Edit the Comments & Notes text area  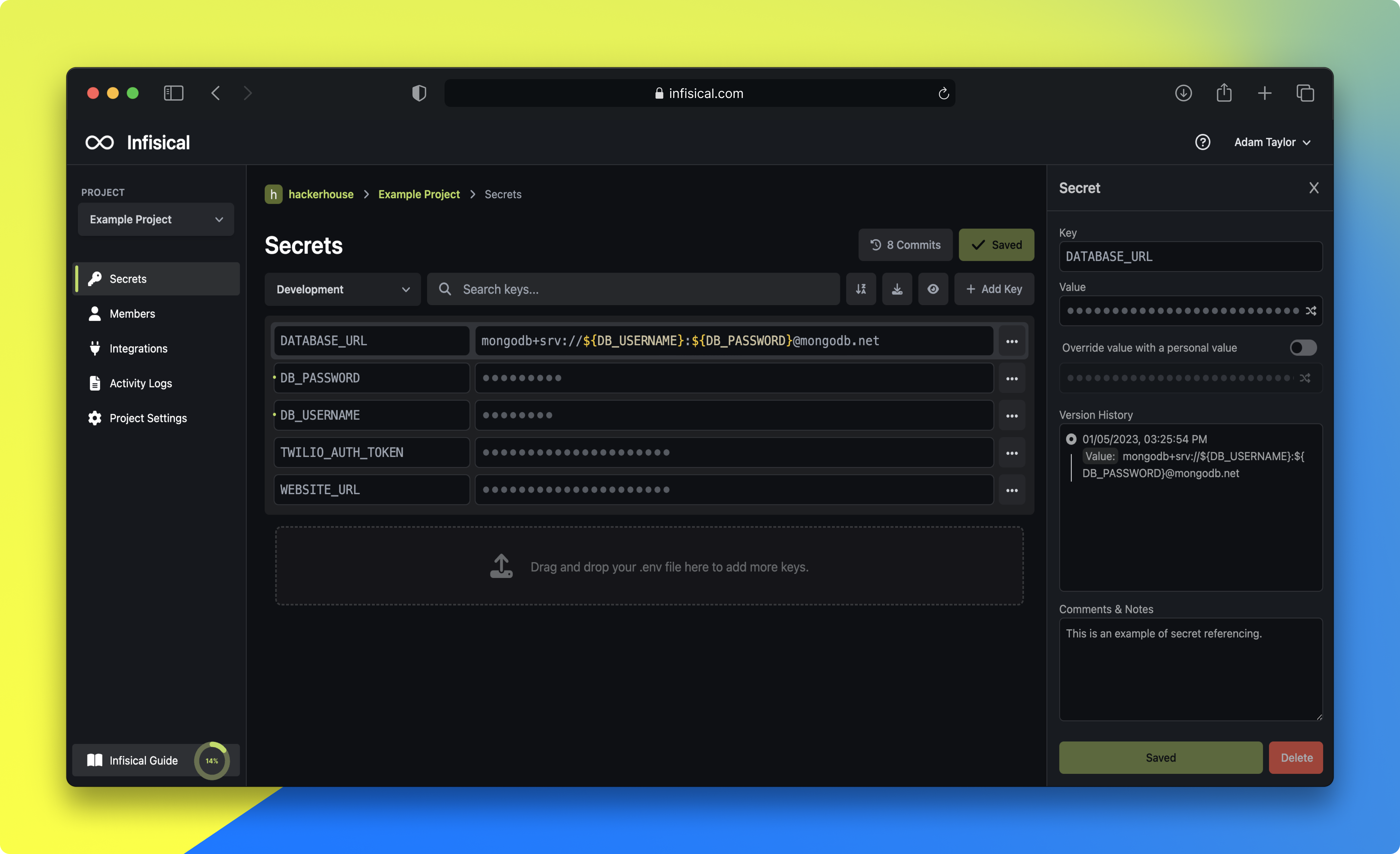[x=1190, y=670]
